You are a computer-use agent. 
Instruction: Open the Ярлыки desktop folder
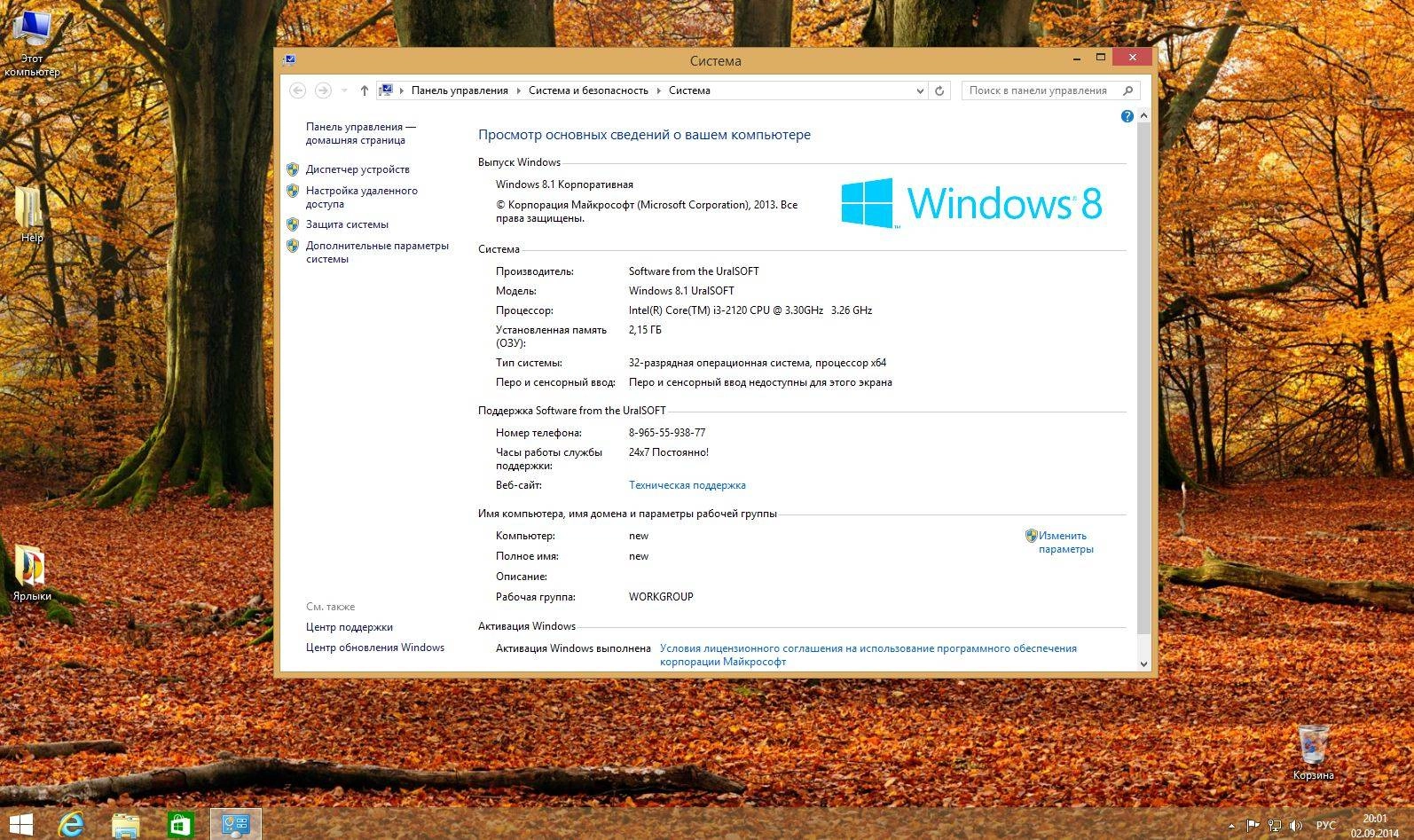click(x=31, y=572)
